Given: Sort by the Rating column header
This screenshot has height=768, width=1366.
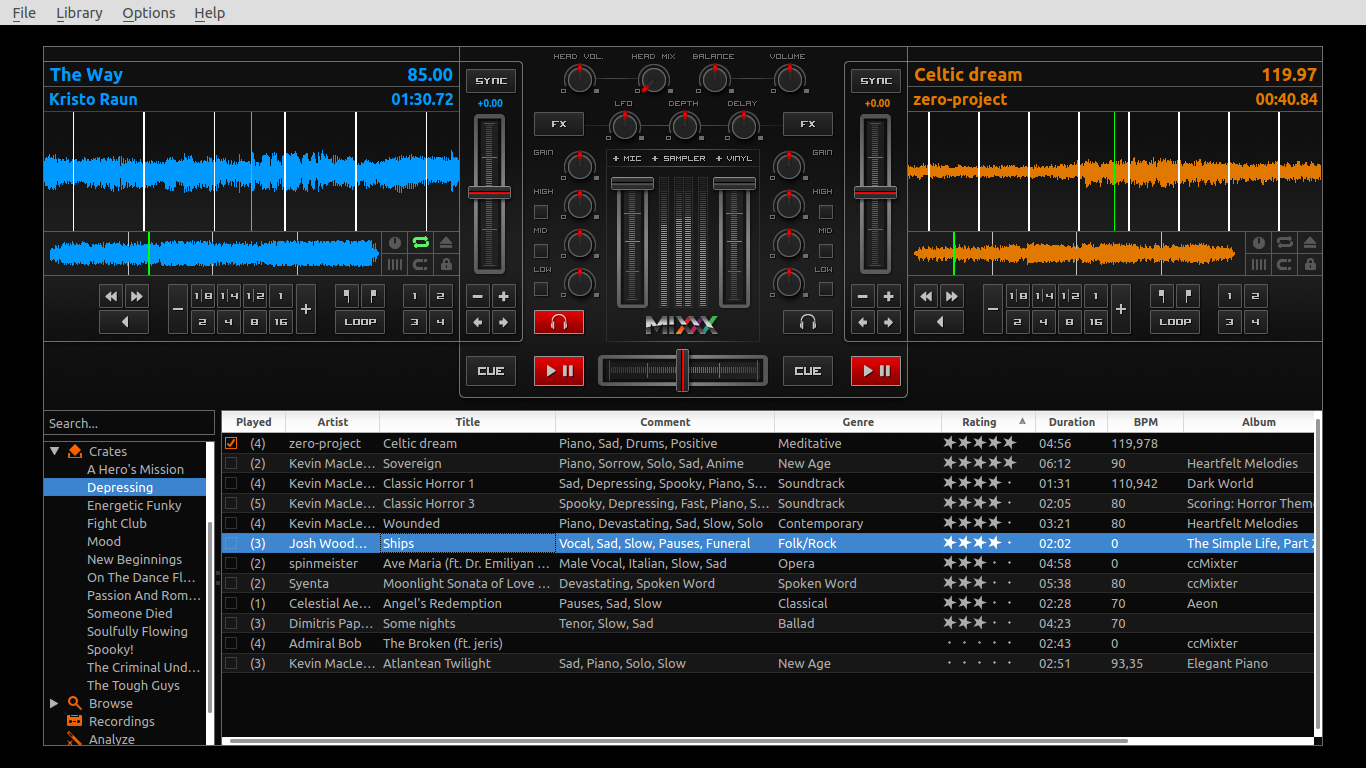Looking at the screenshot, I should (988, 422).
